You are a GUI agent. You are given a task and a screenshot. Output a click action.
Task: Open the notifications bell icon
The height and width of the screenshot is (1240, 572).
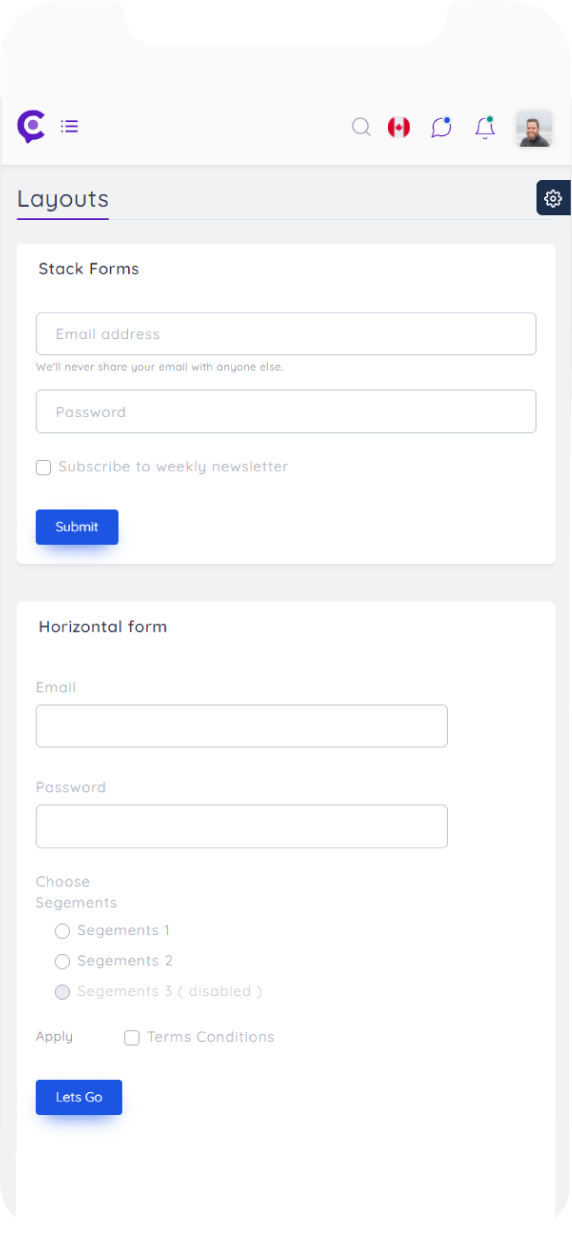pyautogui.click(x=485, y=127)
